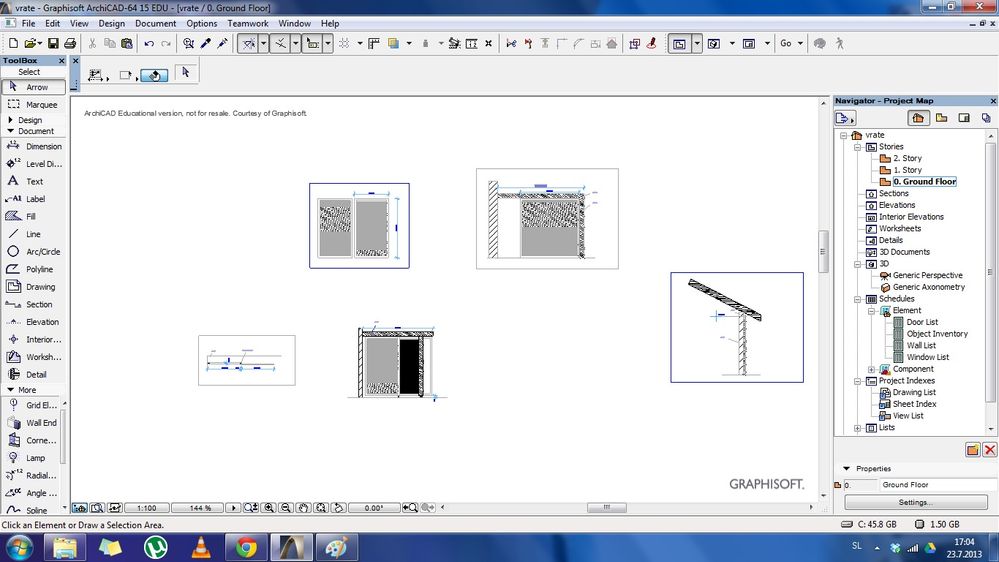Click the Print icon in toolbar
This screenshot has width=999, height=562.
70,43
